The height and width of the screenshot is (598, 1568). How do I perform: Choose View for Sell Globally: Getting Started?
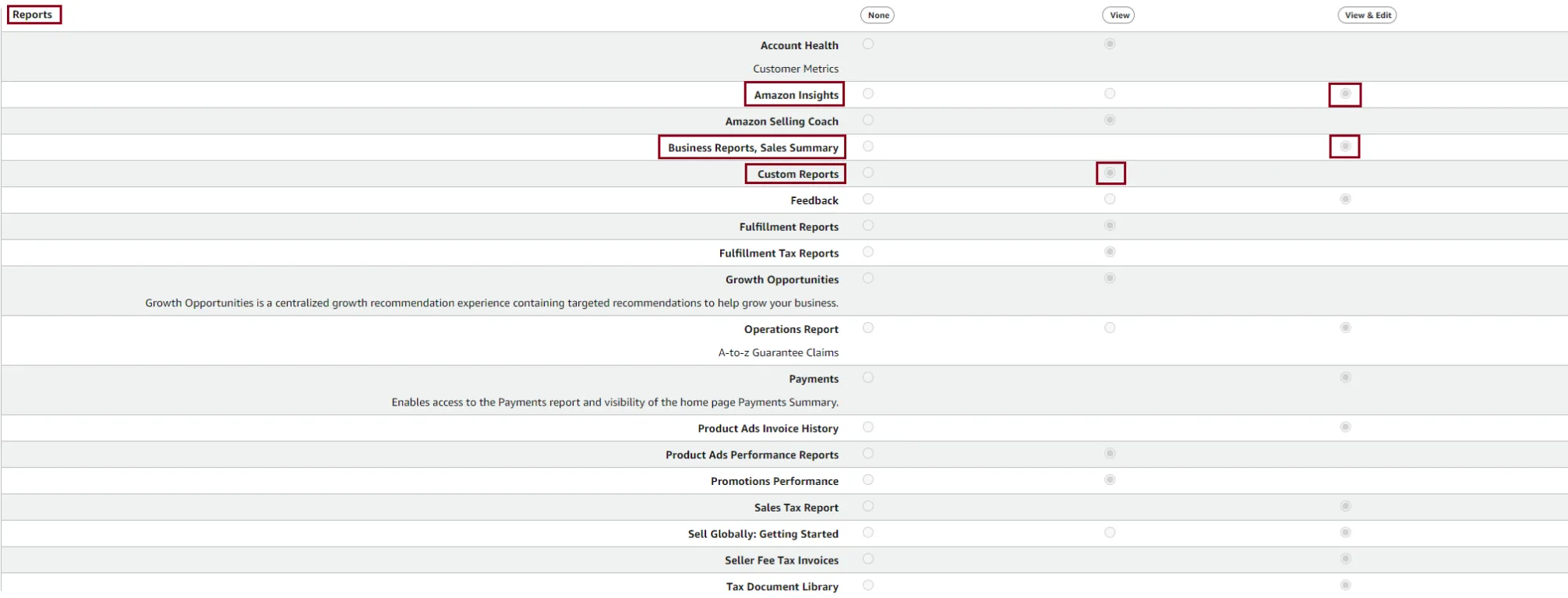click(x=1110, y=533)
